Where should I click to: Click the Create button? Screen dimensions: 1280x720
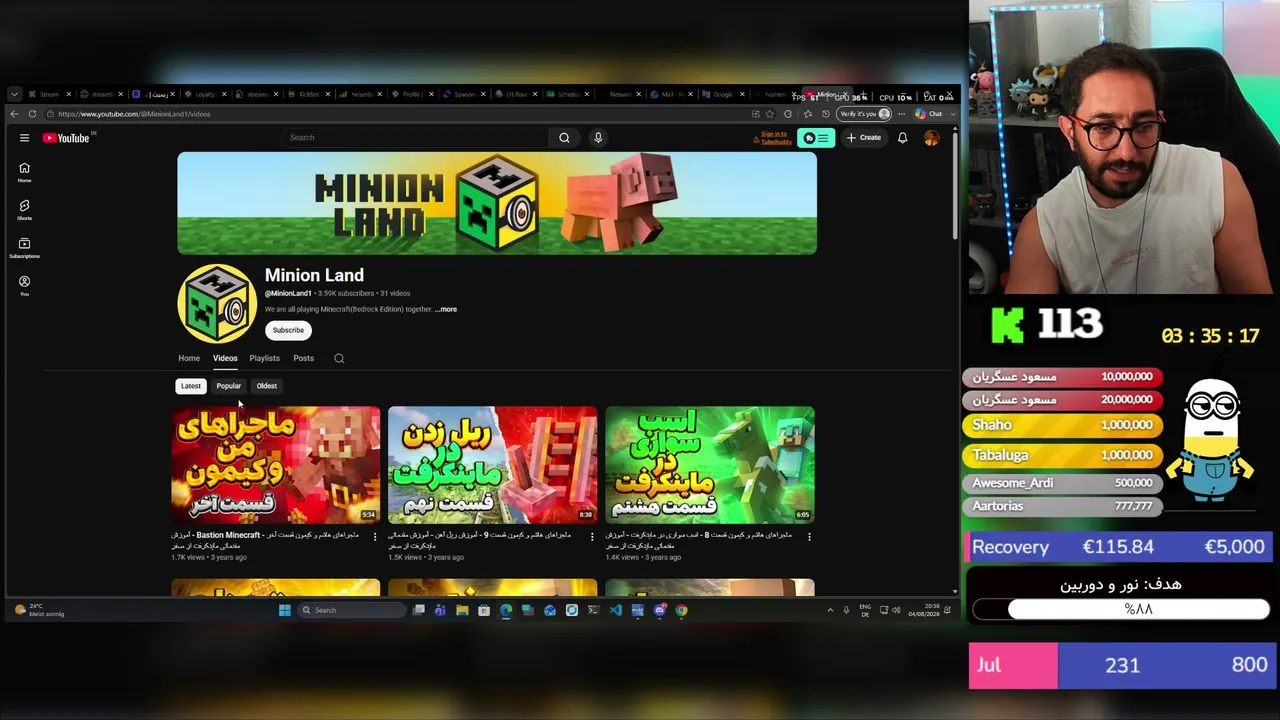pos(864,138)
